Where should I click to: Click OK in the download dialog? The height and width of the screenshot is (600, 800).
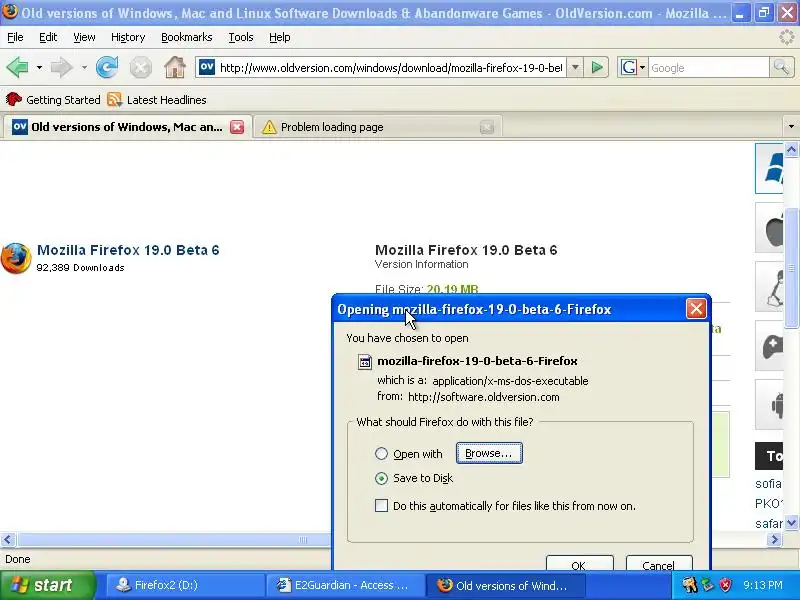point(579,563)
